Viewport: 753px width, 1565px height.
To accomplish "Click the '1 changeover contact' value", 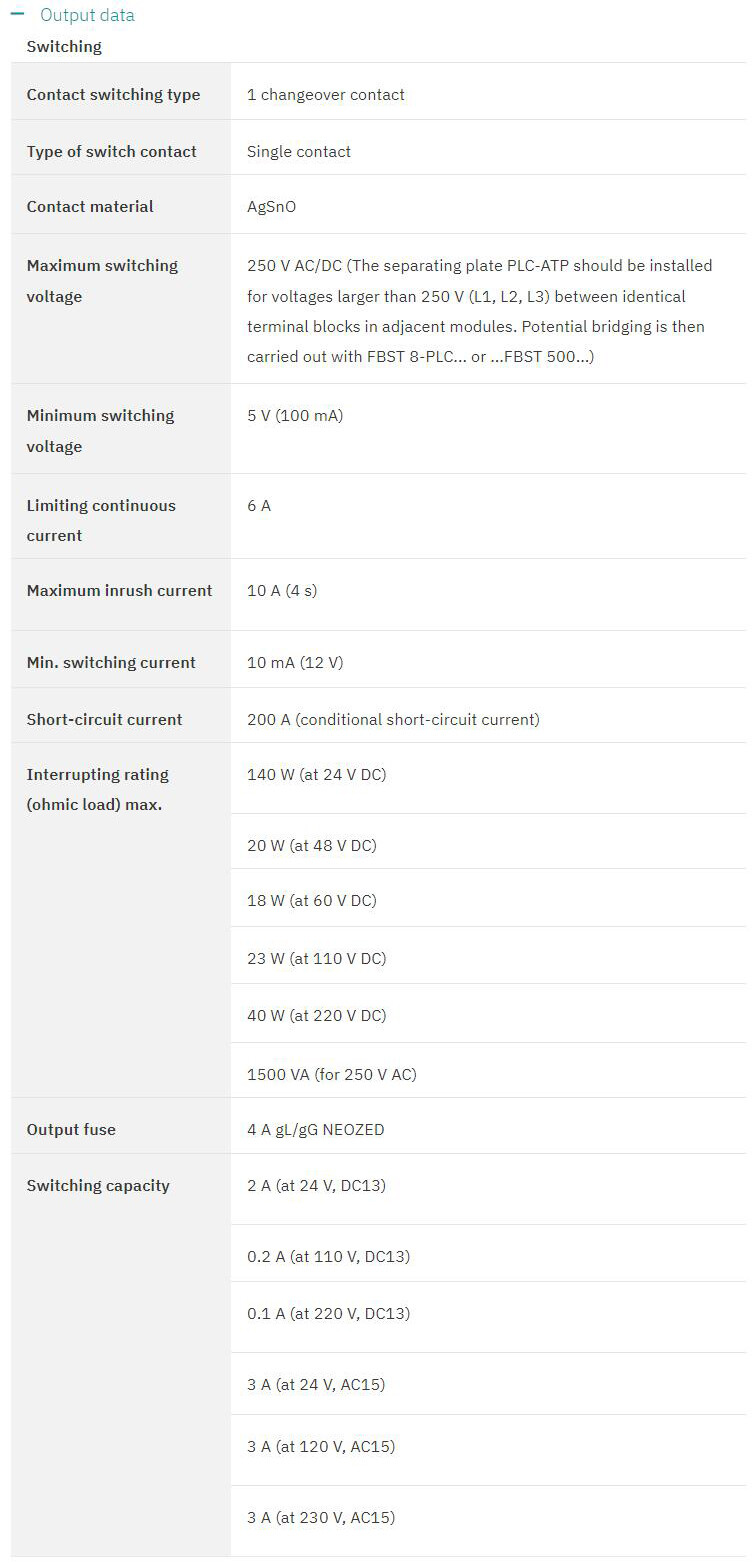I will pos(326,95).
